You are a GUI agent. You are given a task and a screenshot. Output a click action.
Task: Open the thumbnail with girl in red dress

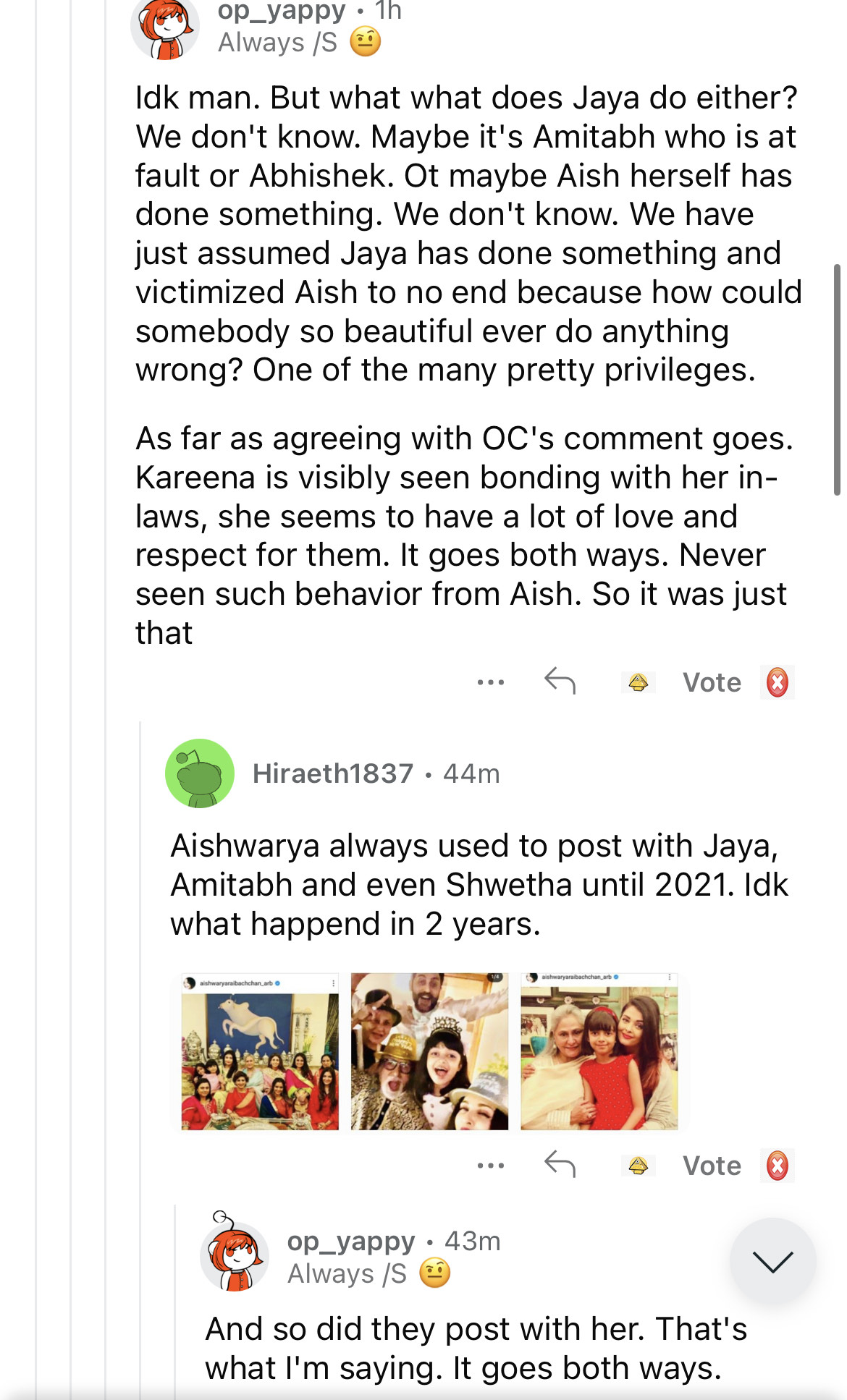599,1051
